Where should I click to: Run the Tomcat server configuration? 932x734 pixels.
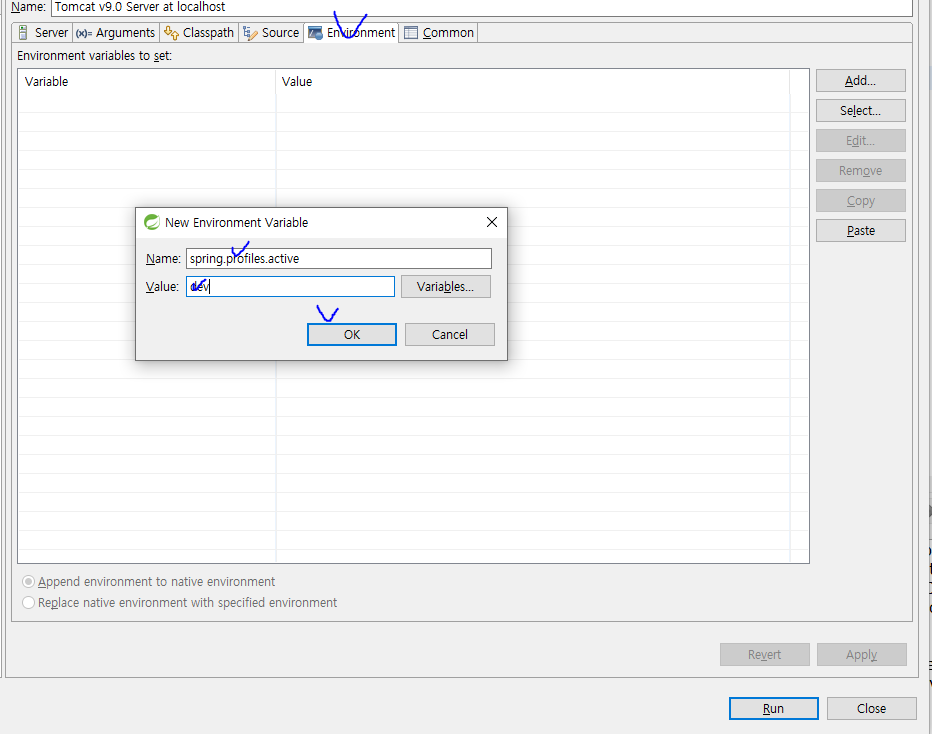pyautogui.click(x=773, y=708)
